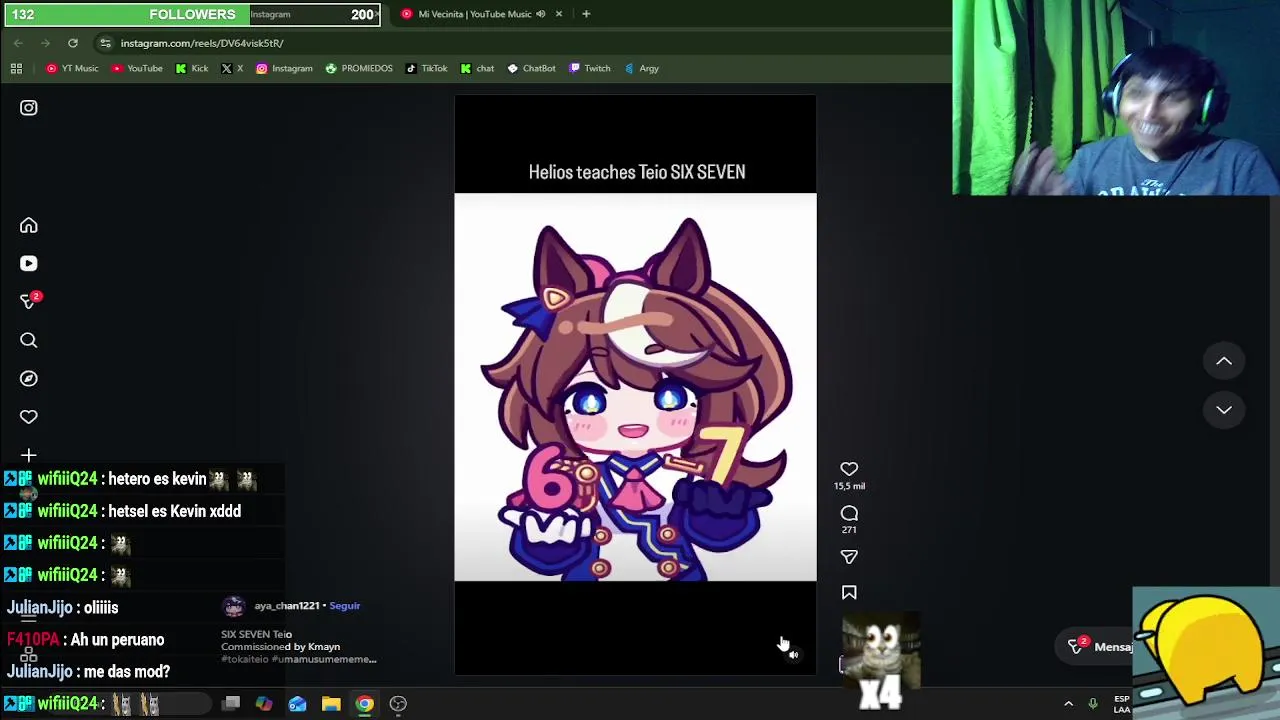Like the reel with heart icon
The height and width of the screenshot is (720, 1280).
[x=849, y=469]
